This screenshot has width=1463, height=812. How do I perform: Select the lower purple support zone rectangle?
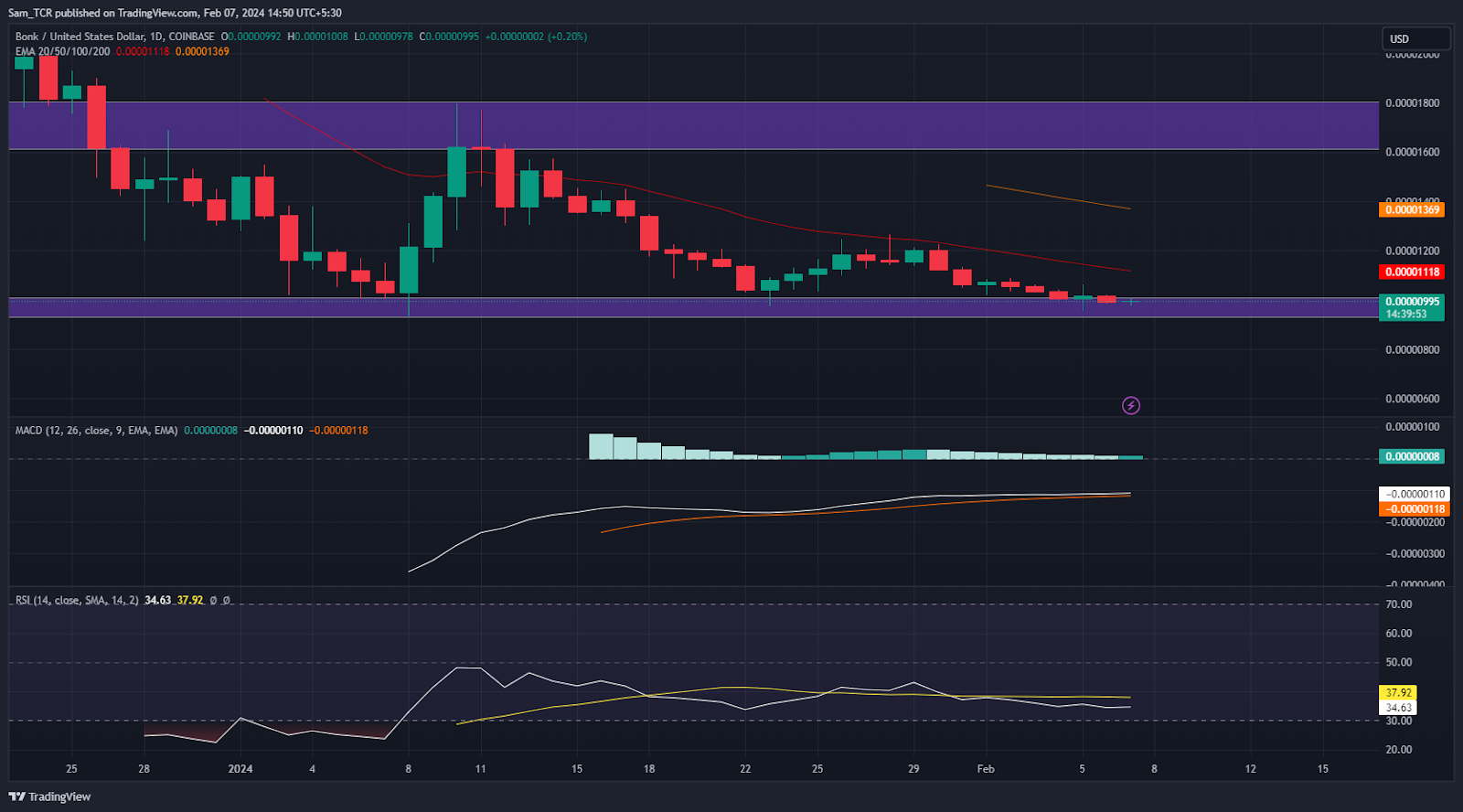(693, 307)
